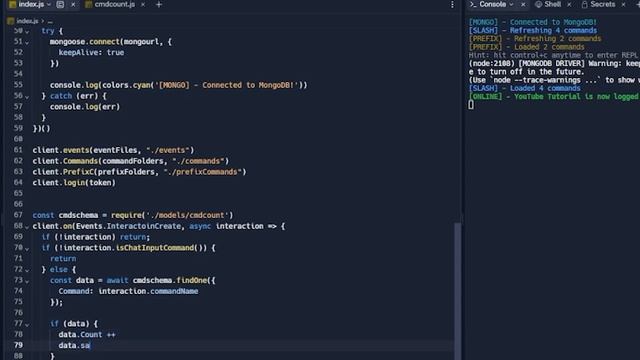Switch to the index.js editor tab
The width and height of the screenshot is (640, 360).
pos(31,4)
